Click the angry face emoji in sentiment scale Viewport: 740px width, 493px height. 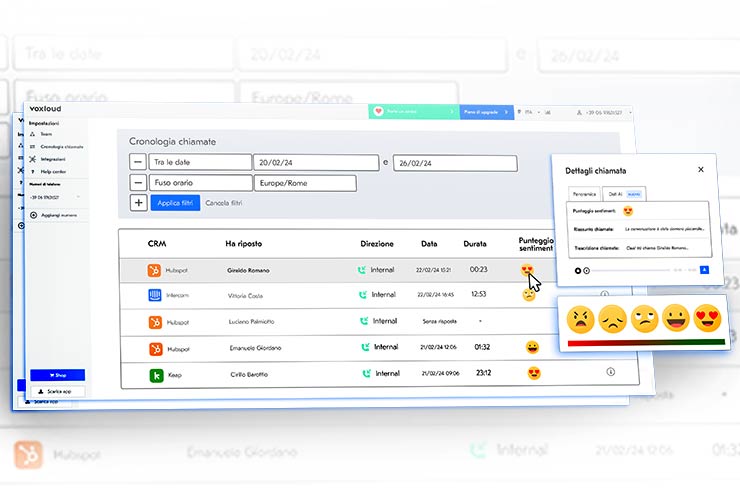click(x=580, y=319)
